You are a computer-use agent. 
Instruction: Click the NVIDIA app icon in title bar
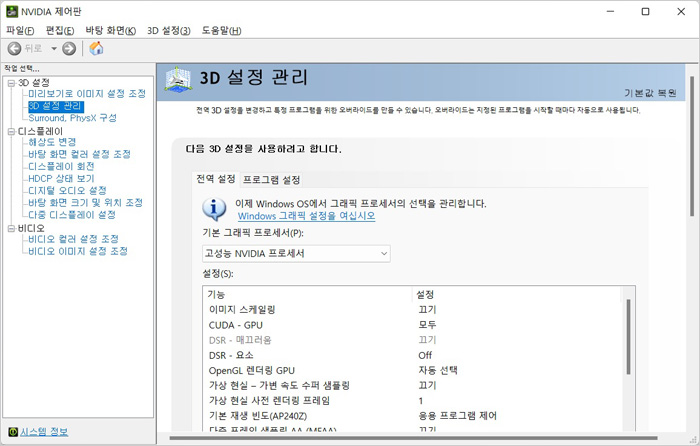click(12, 12)
